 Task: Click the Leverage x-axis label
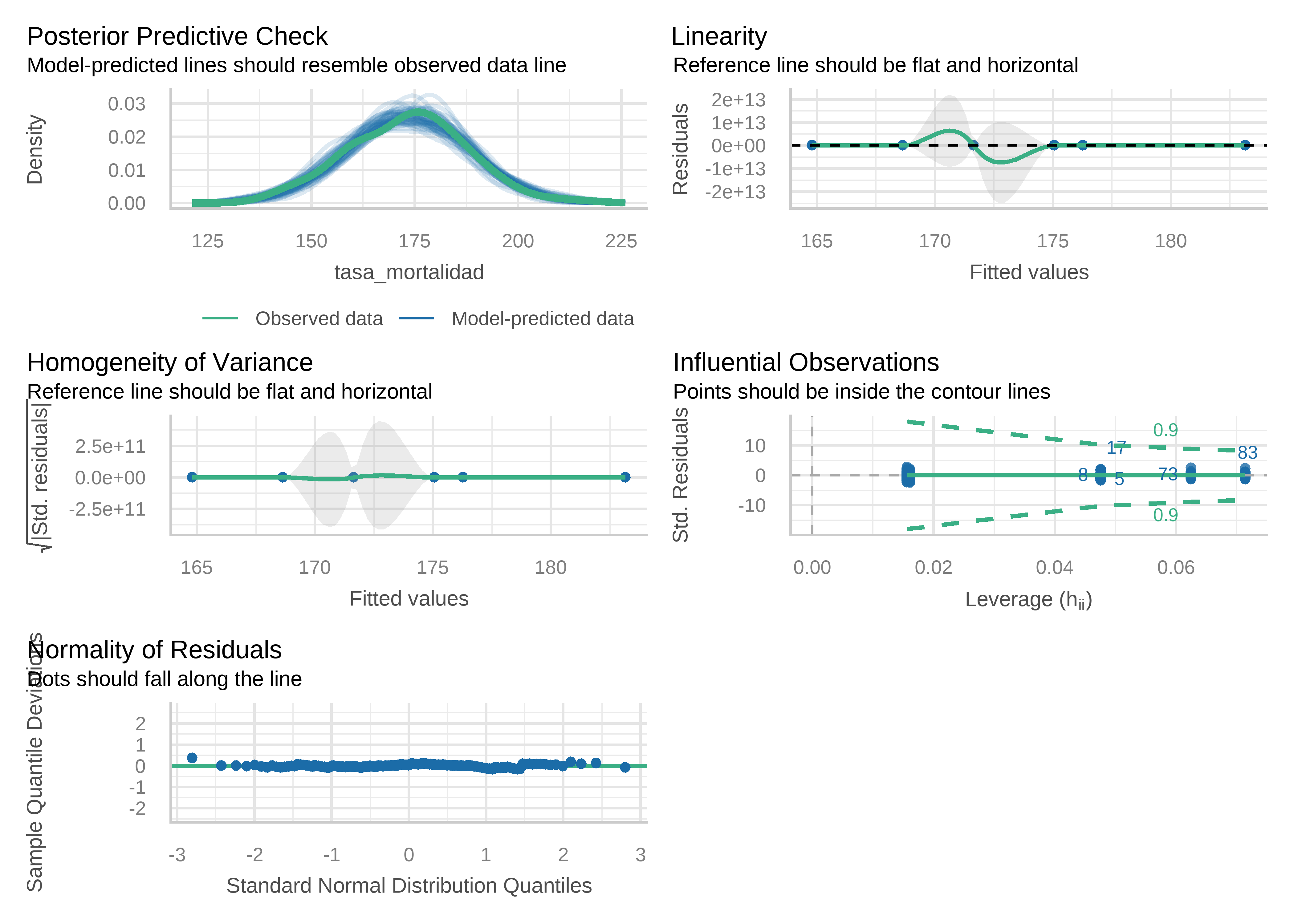[x=1028, y=599]
